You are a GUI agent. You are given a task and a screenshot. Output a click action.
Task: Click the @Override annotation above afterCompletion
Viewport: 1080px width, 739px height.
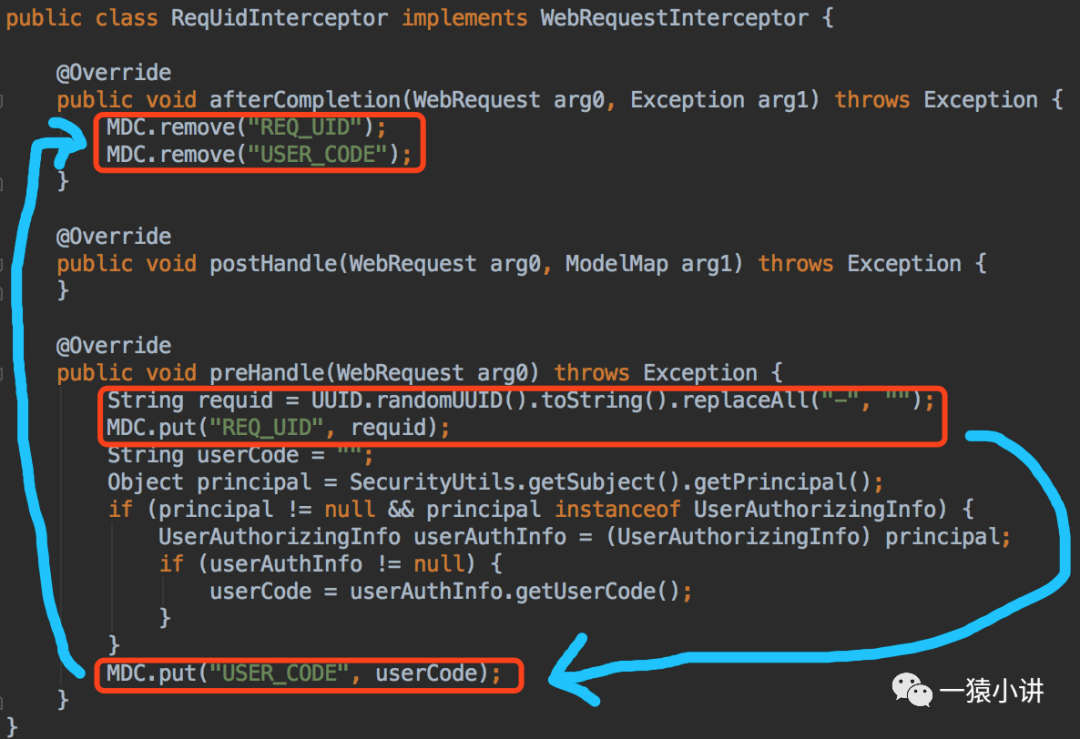point(114,72)
